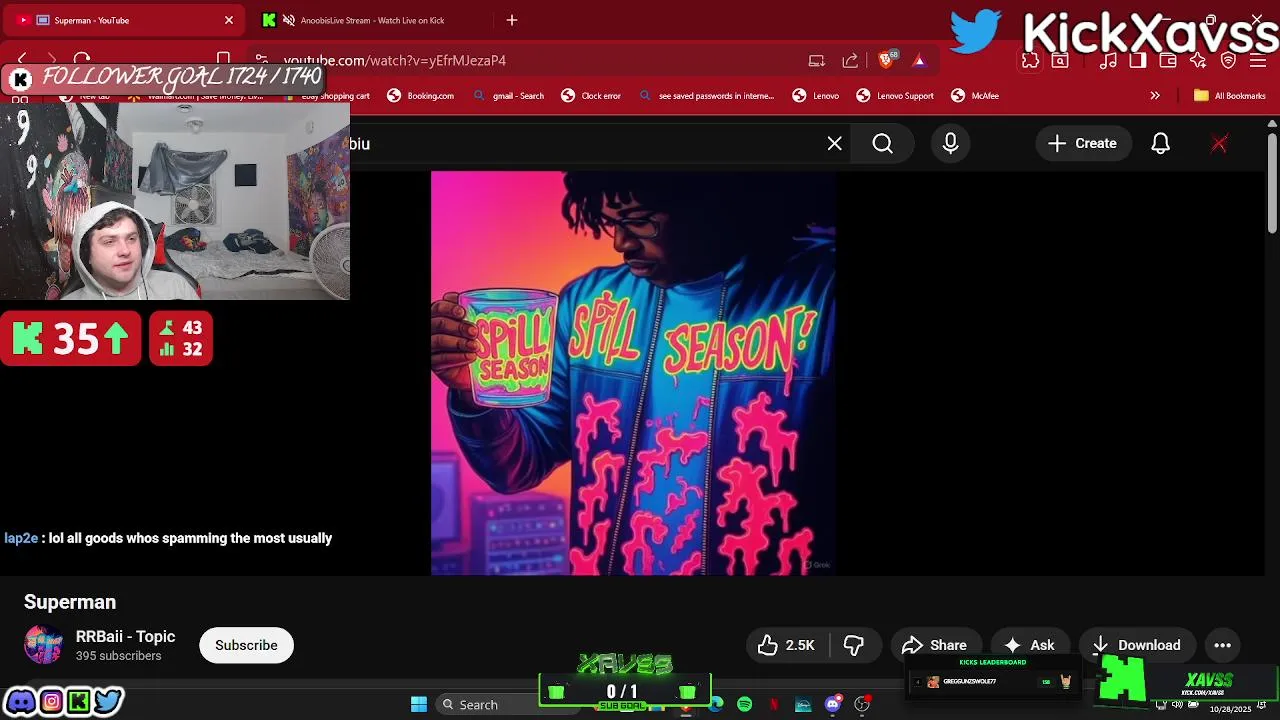Open the Brave Rewards triangle icon
The height and width of the screenshot is (720, 1280).
[x=918, y=60]
